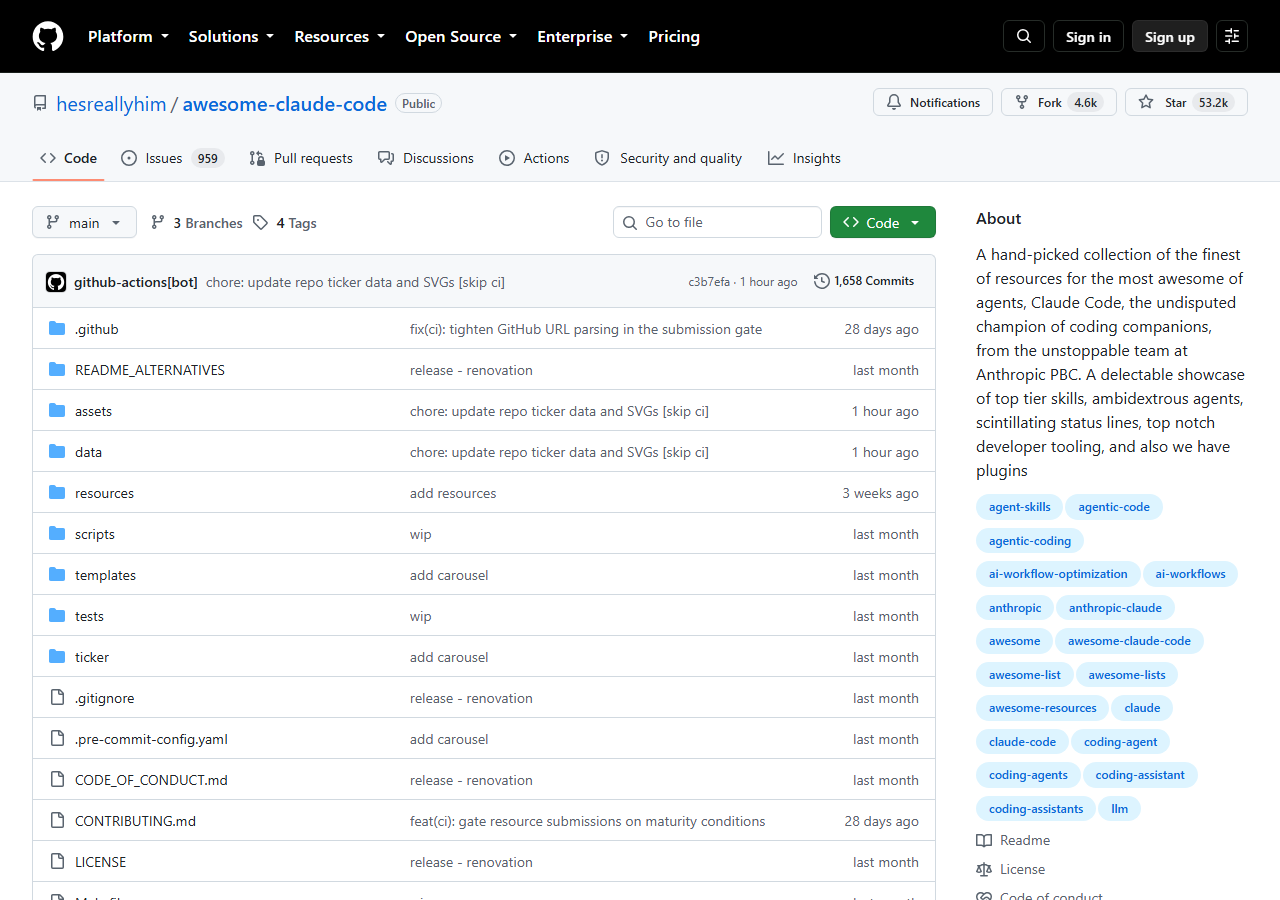Viewport: 1280px width, 900px height.
Task: Click the github-actions[bot] avatar icon
Action: tap(56, 282)
